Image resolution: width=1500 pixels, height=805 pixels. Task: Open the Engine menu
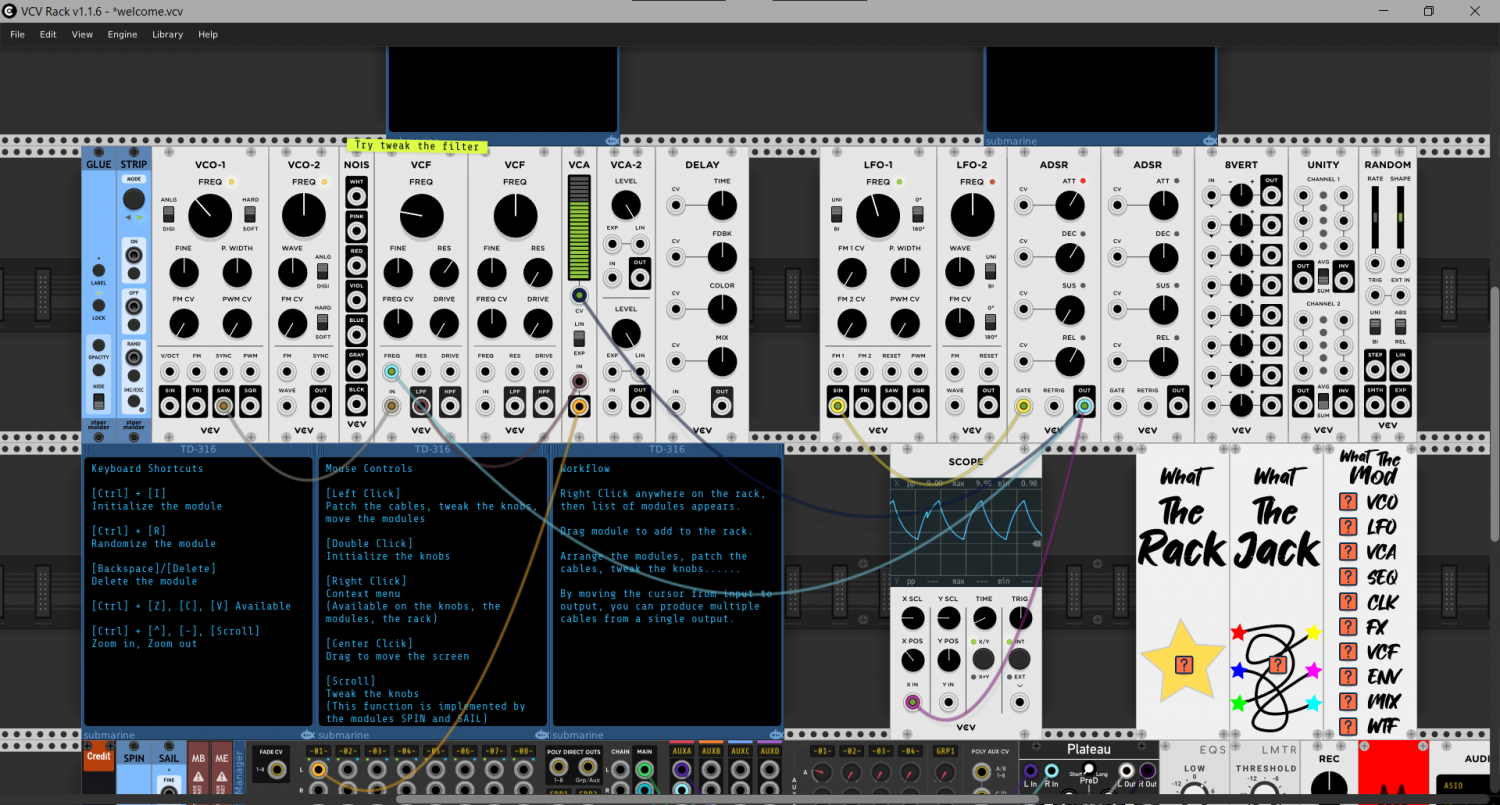[x=122, y=34]
